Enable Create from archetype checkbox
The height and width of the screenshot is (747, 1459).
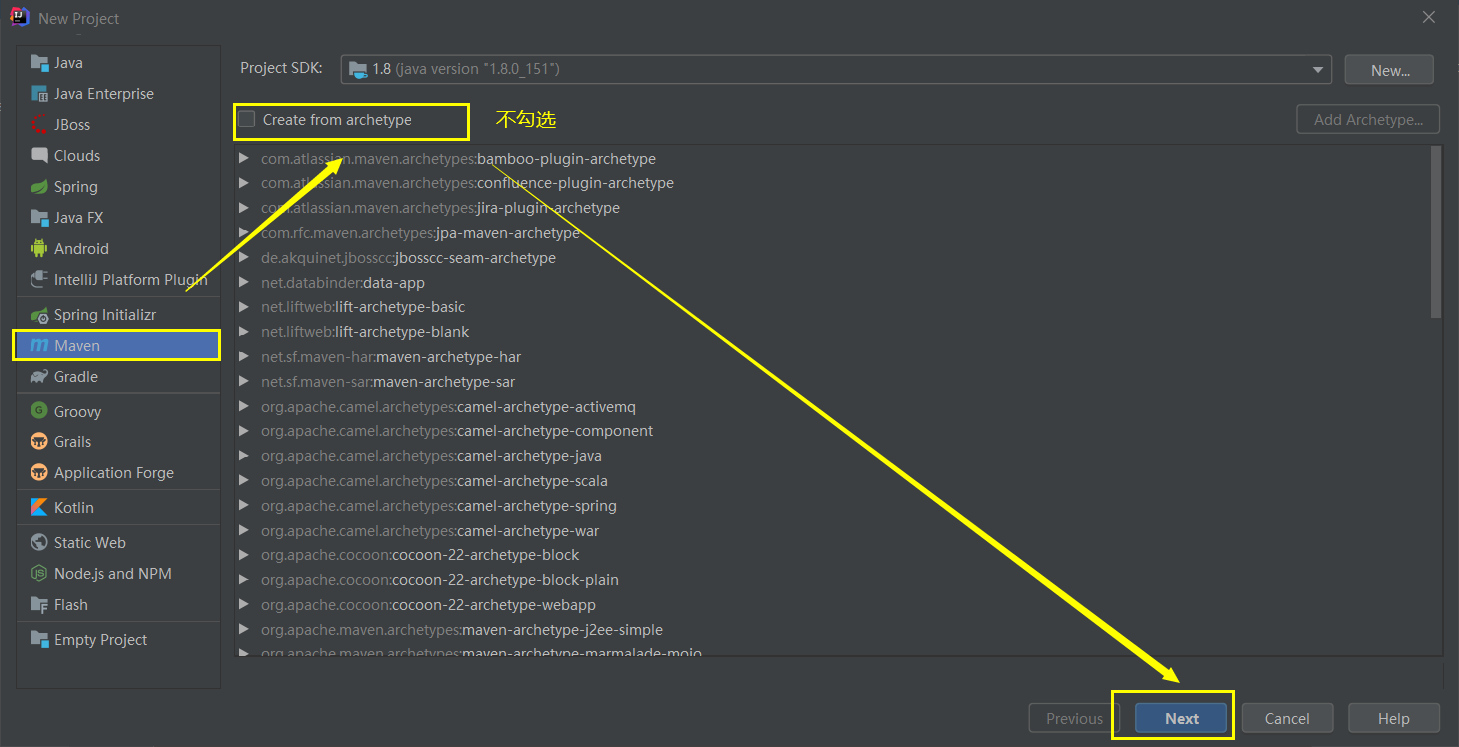click(247, 119)
